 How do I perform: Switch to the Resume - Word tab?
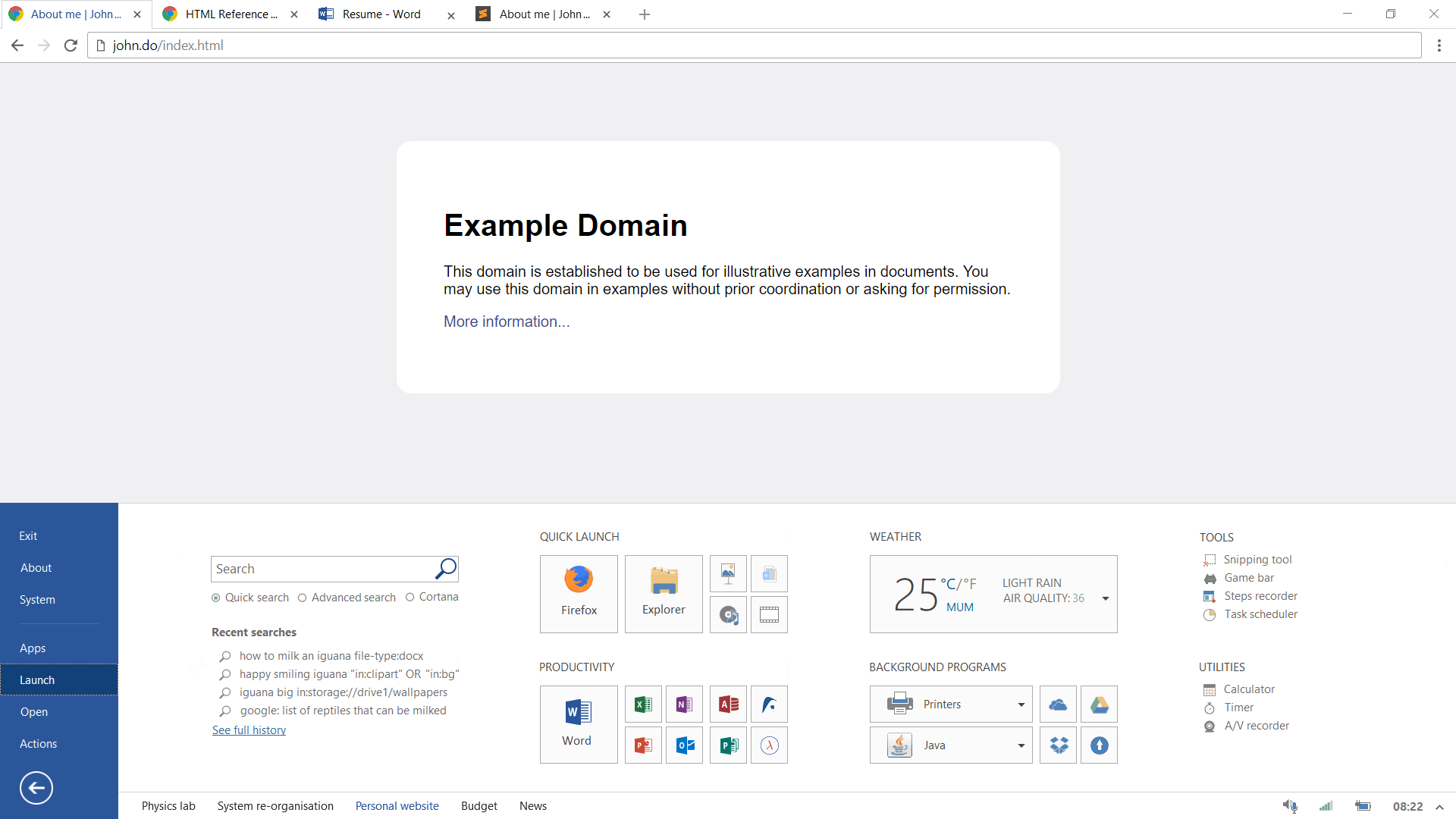click(381, 14)
